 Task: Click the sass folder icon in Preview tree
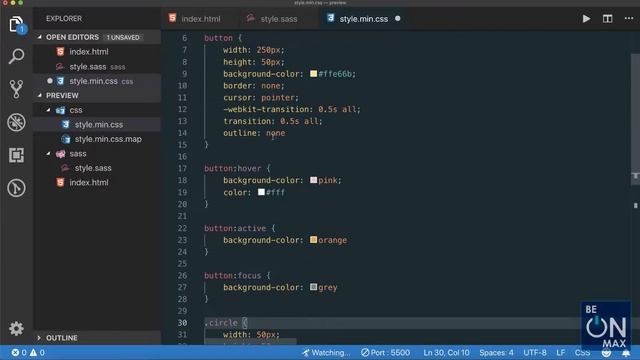tap(60, 153)
